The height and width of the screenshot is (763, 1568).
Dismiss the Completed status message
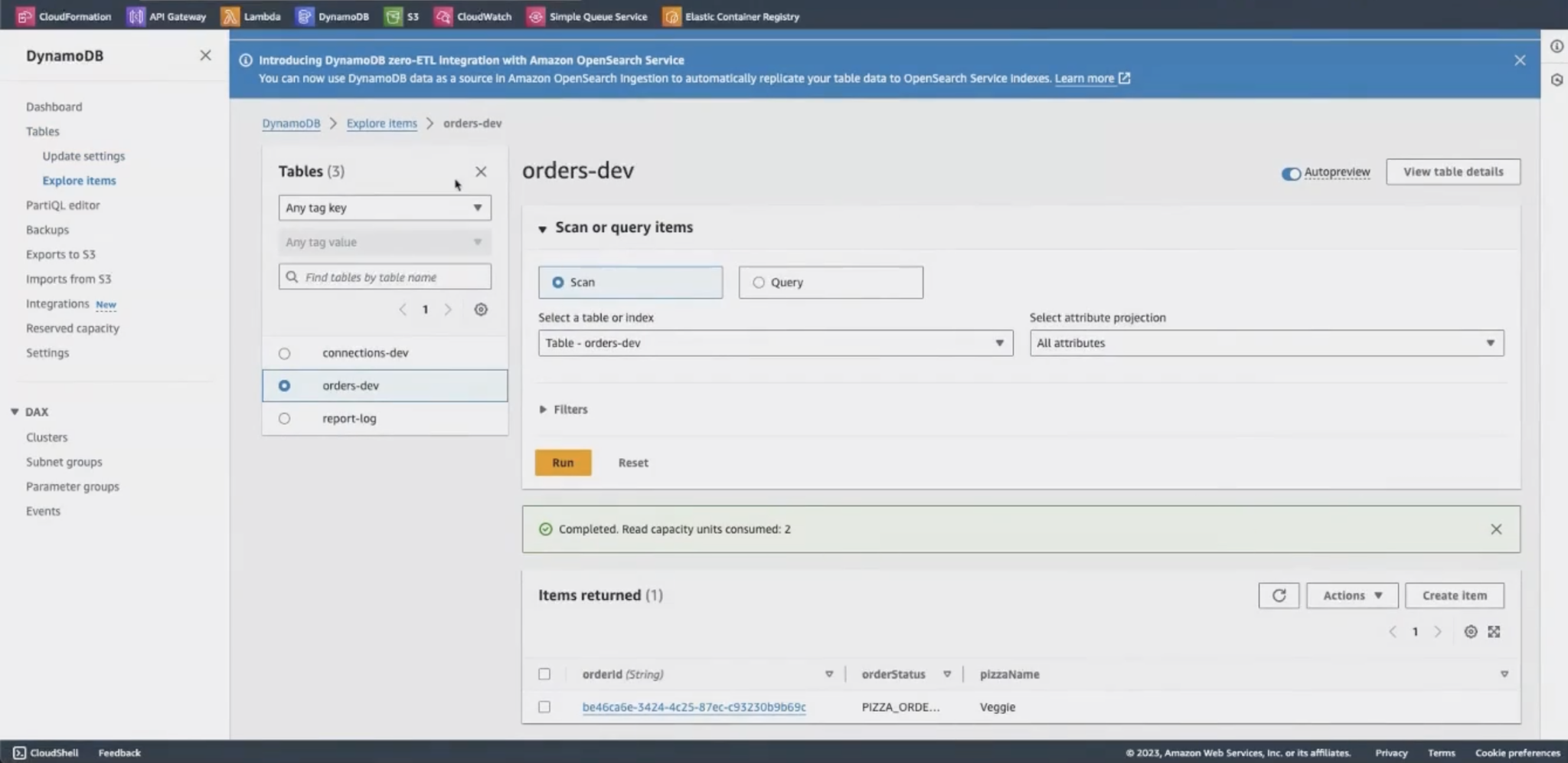1496,529
